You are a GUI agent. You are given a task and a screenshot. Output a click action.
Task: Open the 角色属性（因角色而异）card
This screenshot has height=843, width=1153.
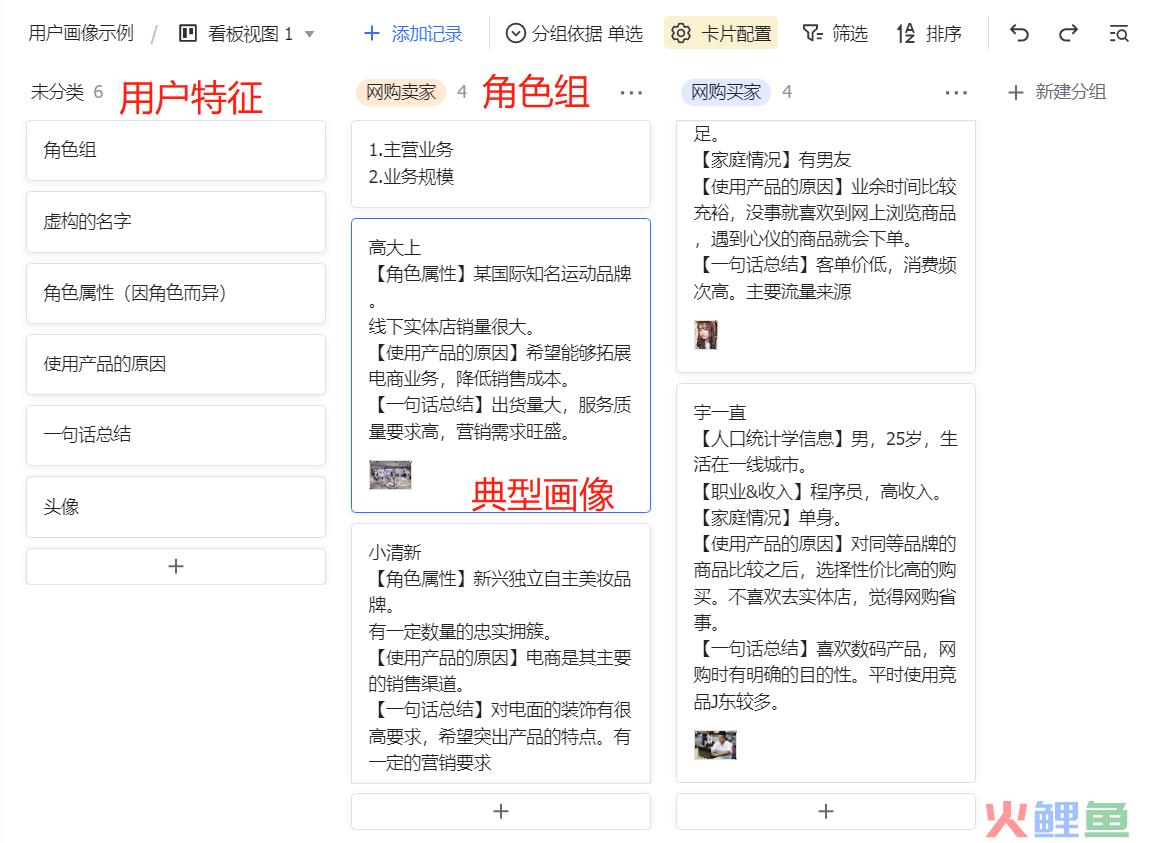point(176,293)
